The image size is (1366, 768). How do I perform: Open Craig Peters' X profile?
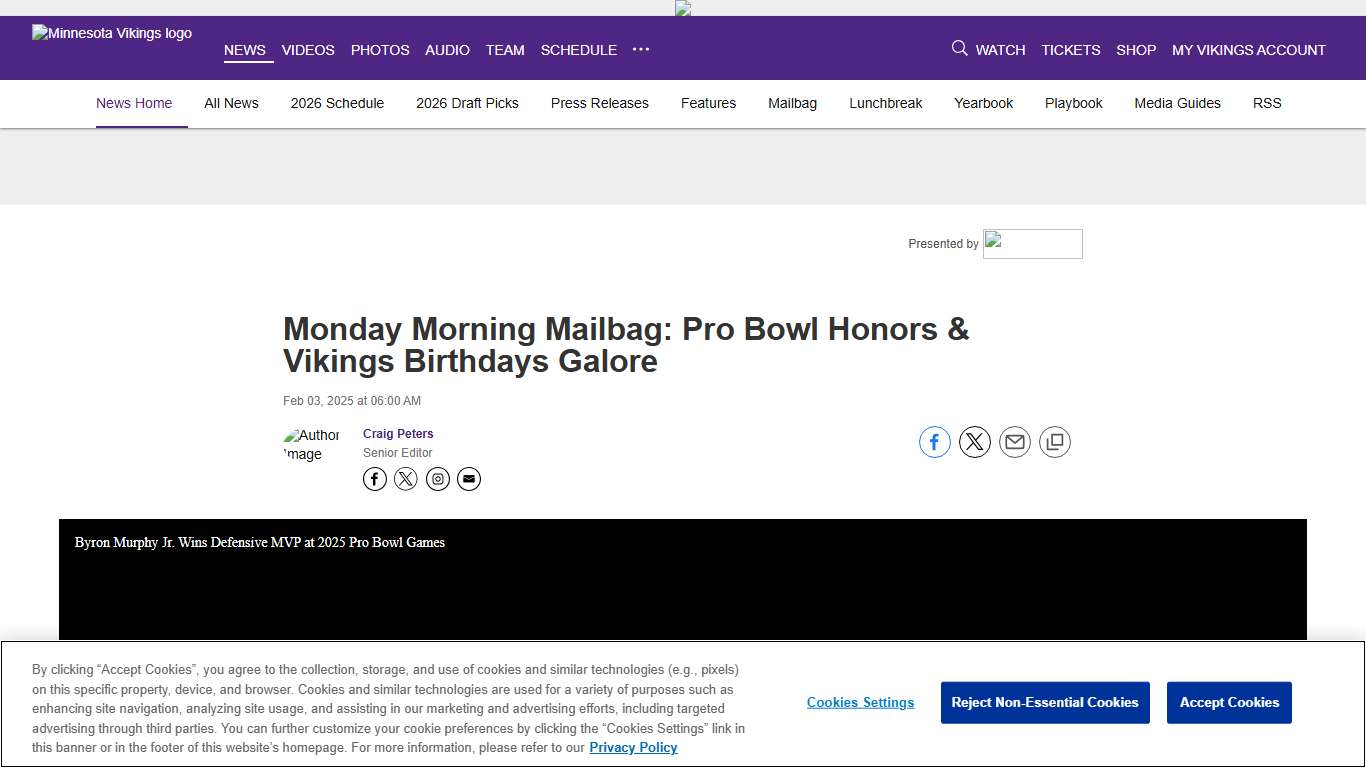pos(406,479)
